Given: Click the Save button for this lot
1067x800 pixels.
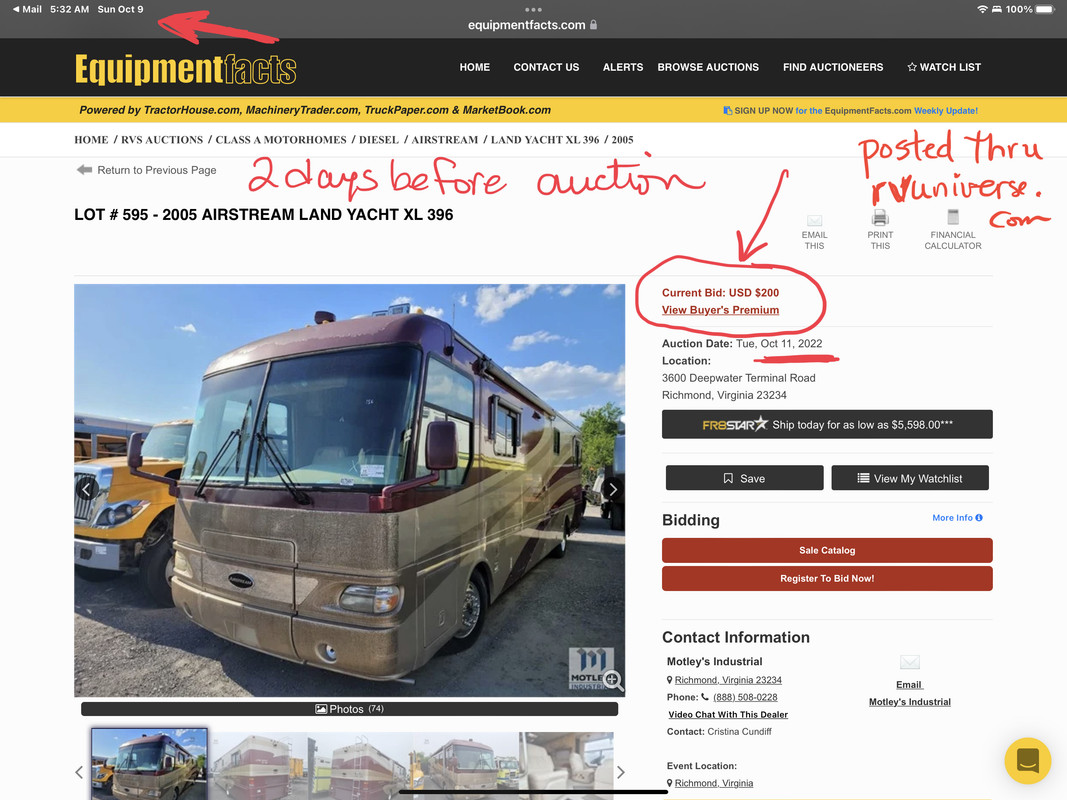Looking at the screenshot, I should click(744, 478).
